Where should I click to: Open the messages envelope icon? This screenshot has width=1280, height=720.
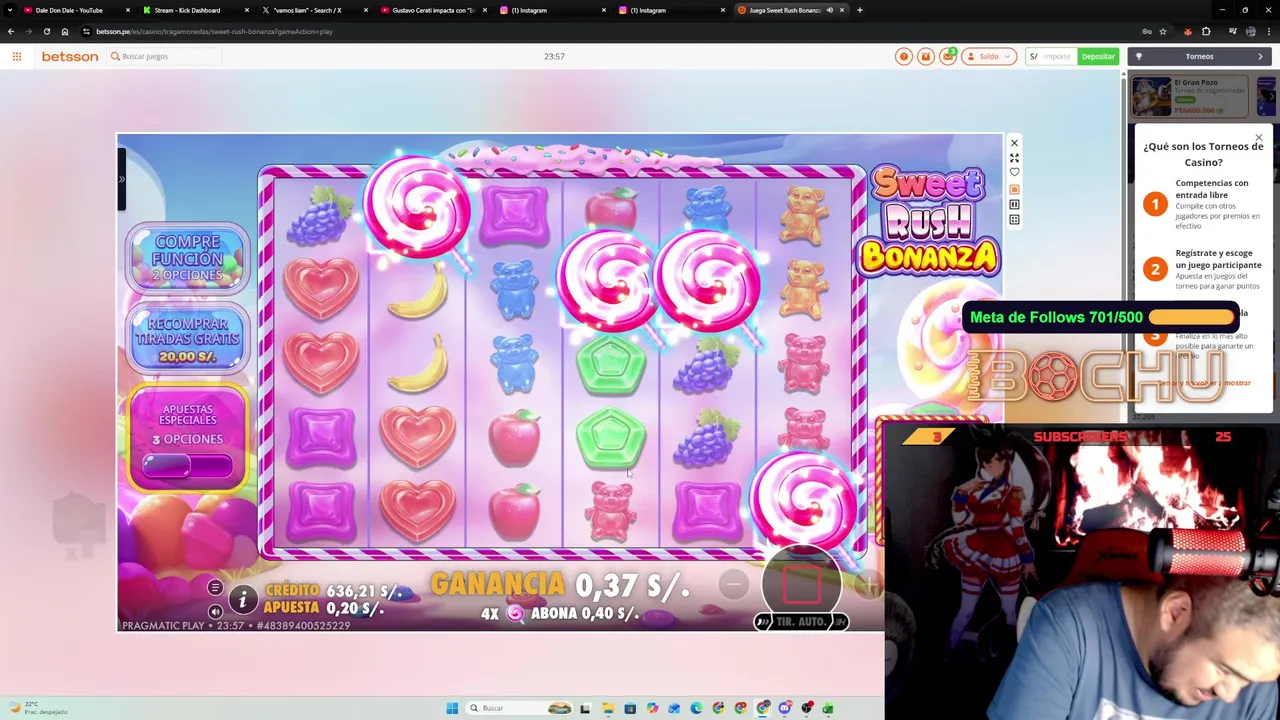coord(947,56)
